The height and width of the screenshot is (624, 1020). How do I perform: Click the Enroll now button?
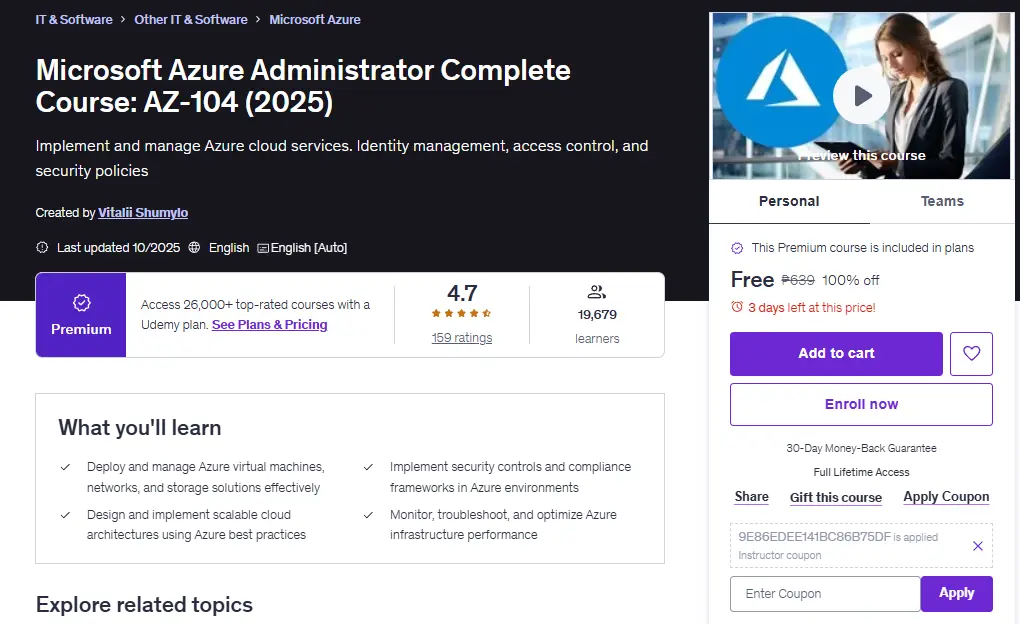click(x=861, y=404)
